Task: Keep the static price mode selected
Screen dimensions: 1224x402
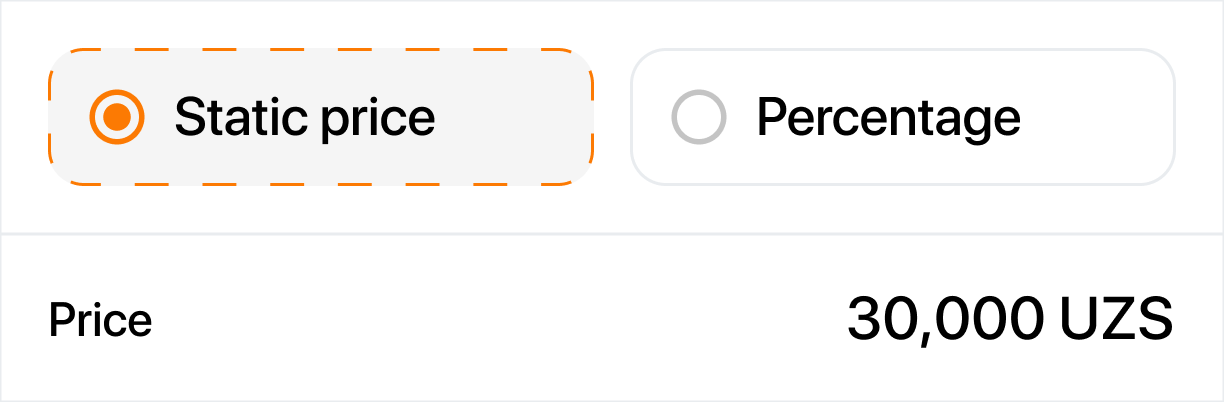Action: (117, 118)
